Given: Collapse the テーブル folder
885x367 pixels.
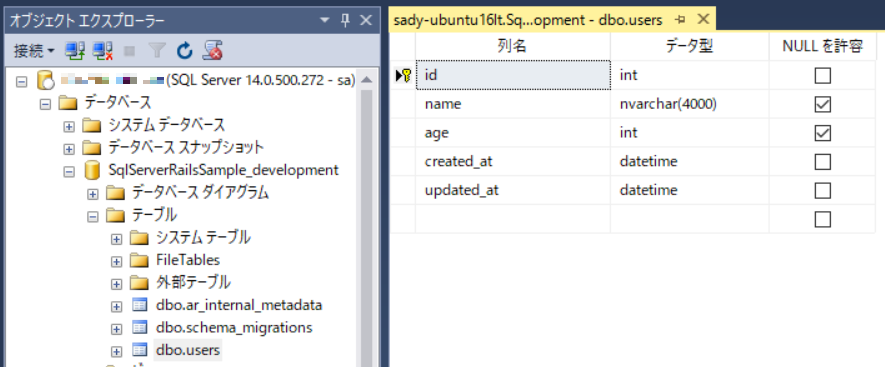Looking at the screenshot, I should pyautogui.click(x=93, y=217).
